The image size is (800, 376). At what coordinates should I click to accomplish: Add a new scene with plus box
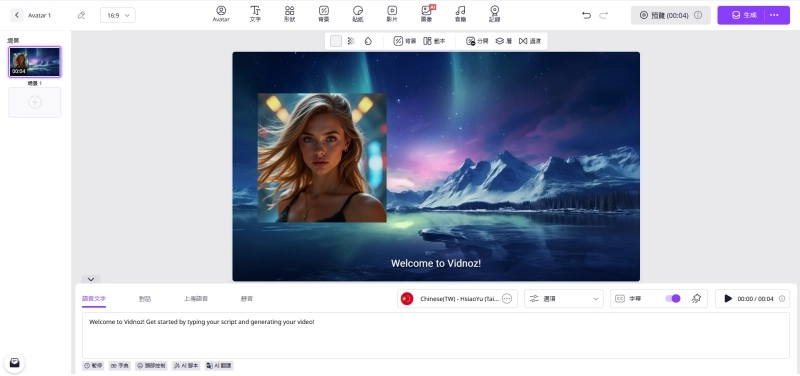(35, 102)
